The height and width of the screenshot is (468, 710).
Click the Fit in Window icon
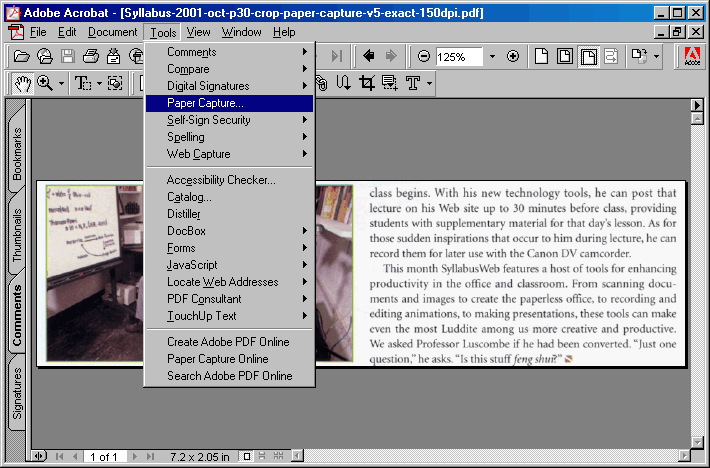click(x=565, y=56)
